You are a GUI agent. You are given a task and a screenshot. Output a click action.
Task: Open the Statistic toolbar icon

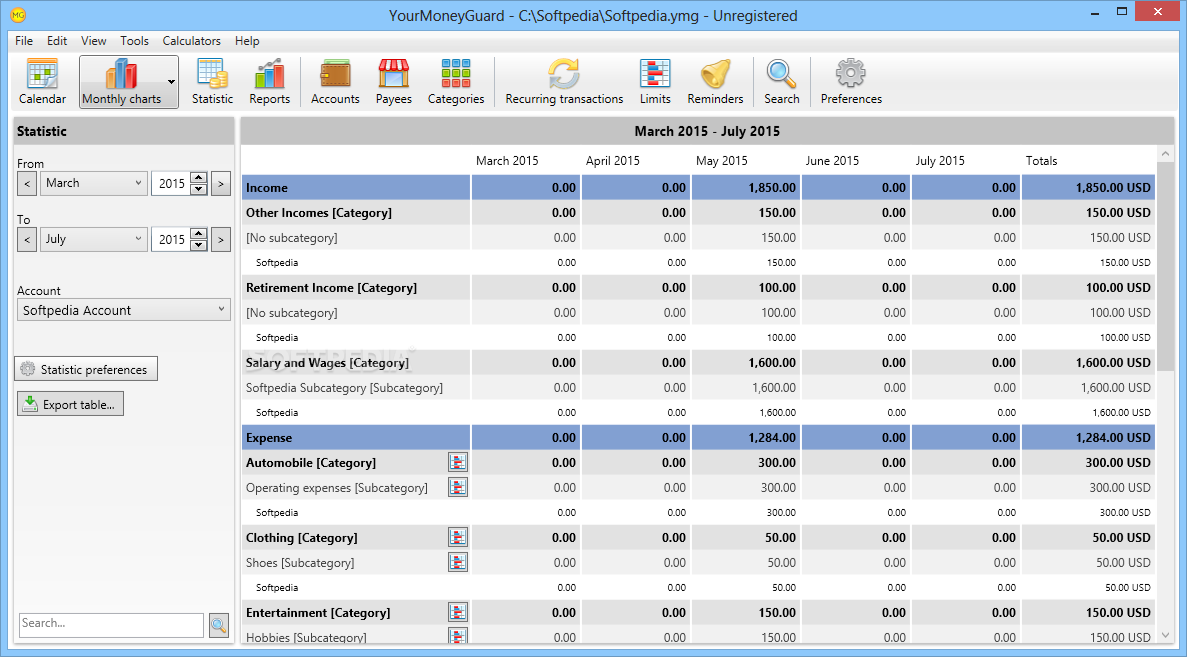(212, 82)
